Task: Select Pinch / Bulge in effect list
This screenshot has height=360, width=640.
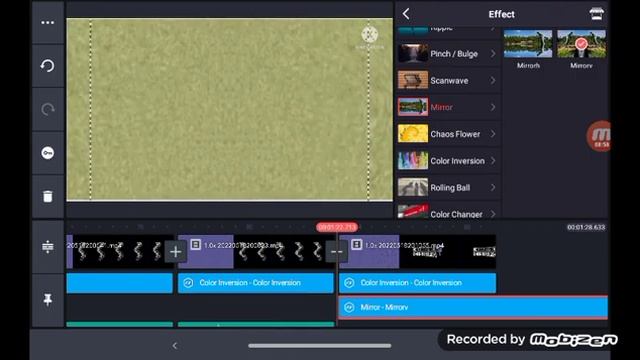Action: 448,53
